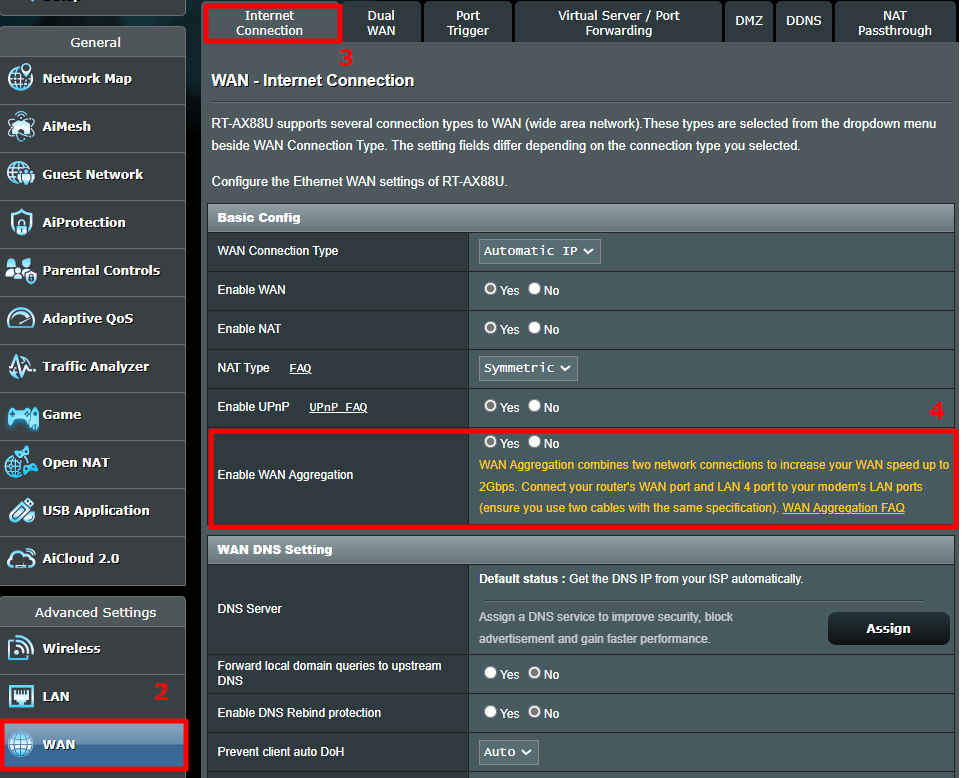
Task: Set Enable WAN to No
Action: (534, 289)
